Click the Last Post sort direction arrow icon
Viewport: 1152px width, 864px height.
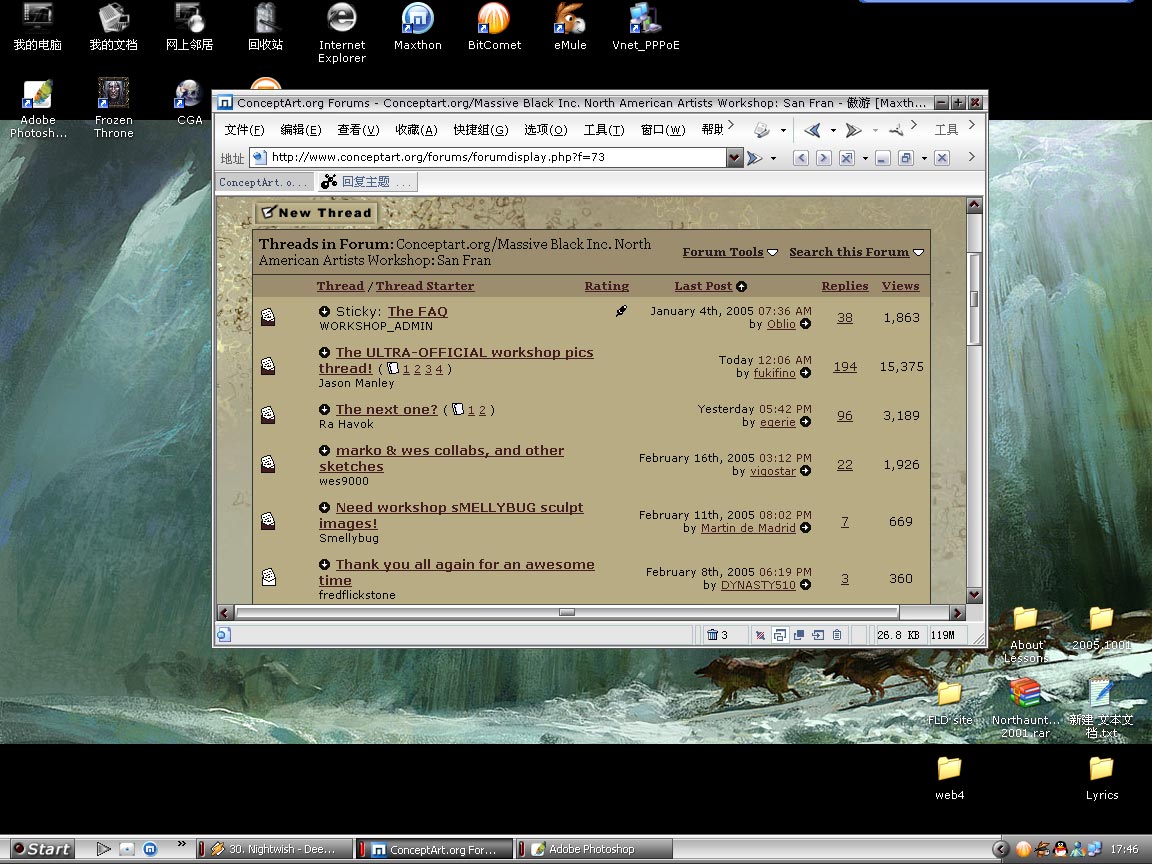click(x=741, y=287)
